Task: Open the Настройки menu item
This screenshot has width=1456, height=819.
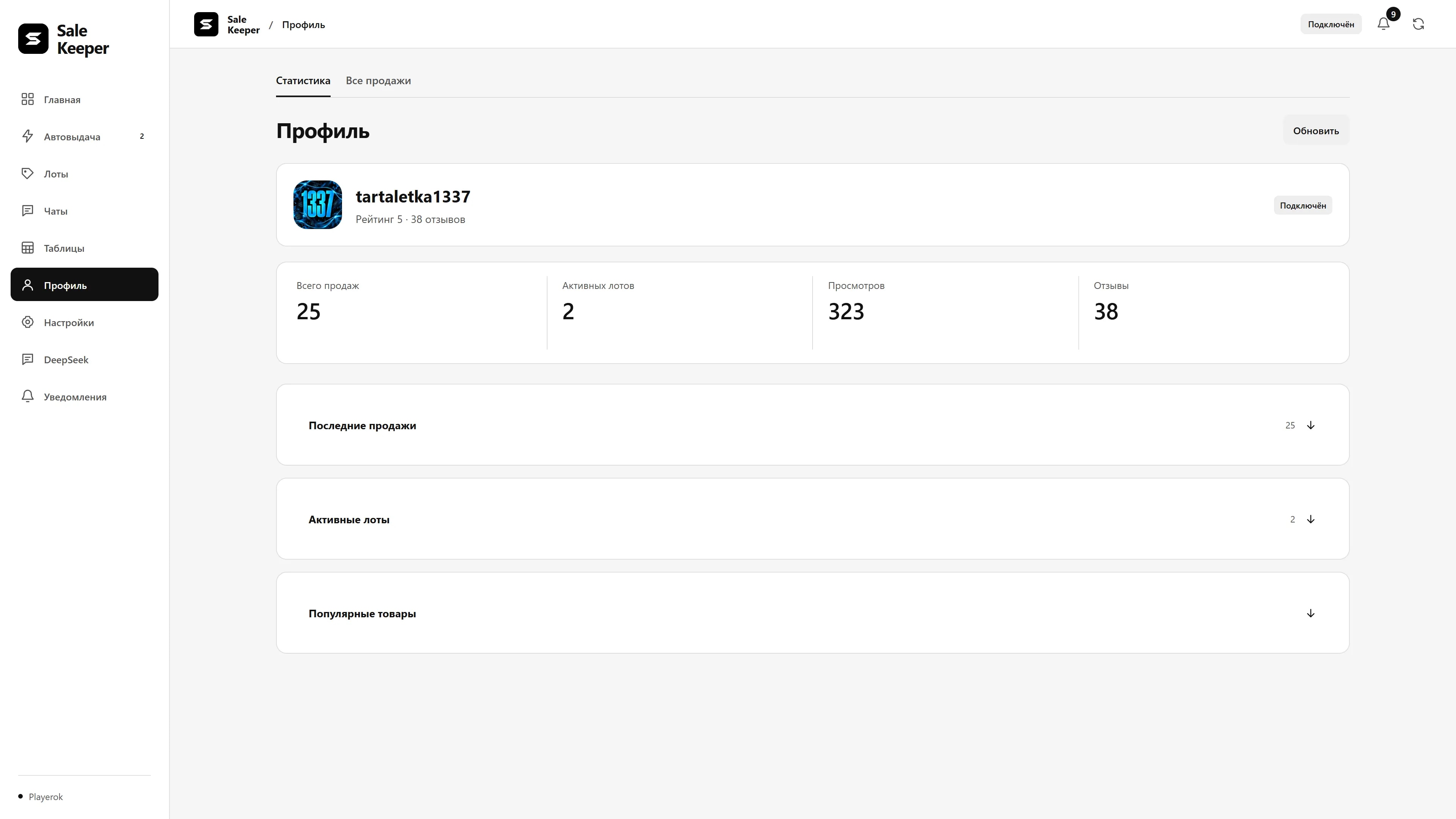Action: (x=84, y=322)
